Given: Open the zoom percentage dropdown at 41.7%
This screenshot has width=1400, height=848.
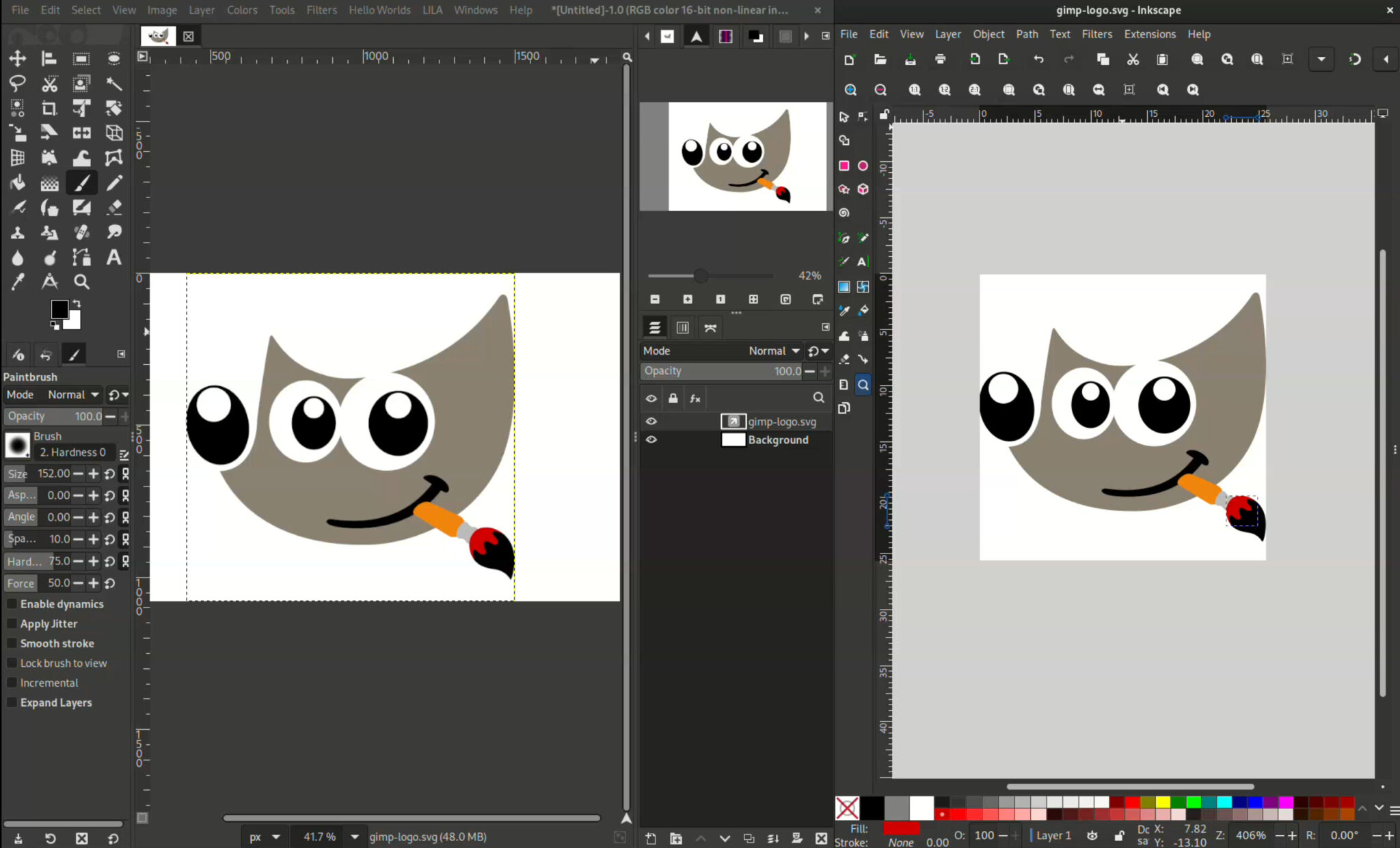Looking at the screenshot, I should pos(353,836).
